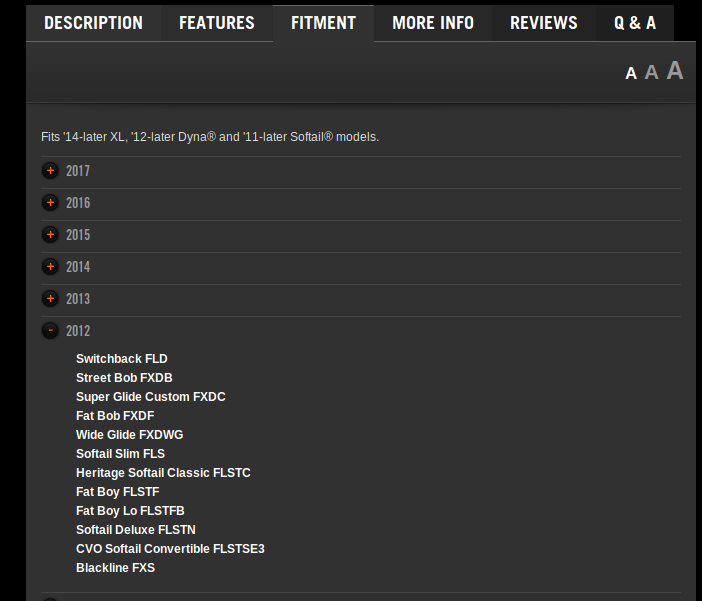Screen dimensions: 702x601
Task: Select the largest text size A
Action: pos(675,70)
